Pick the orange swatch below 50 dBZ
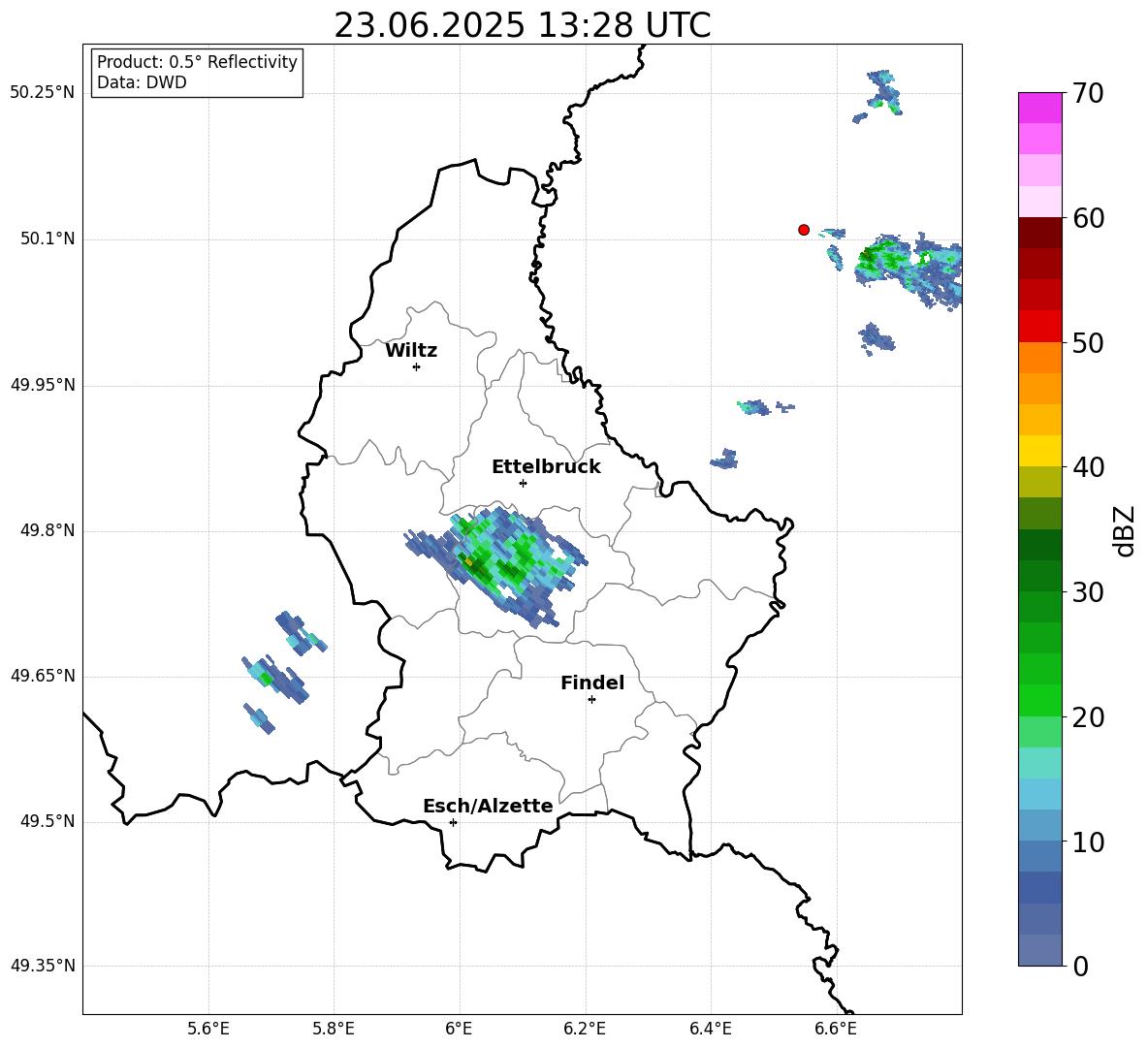This screenshot has width=1148, height=1048. [x=1039, y=357]
